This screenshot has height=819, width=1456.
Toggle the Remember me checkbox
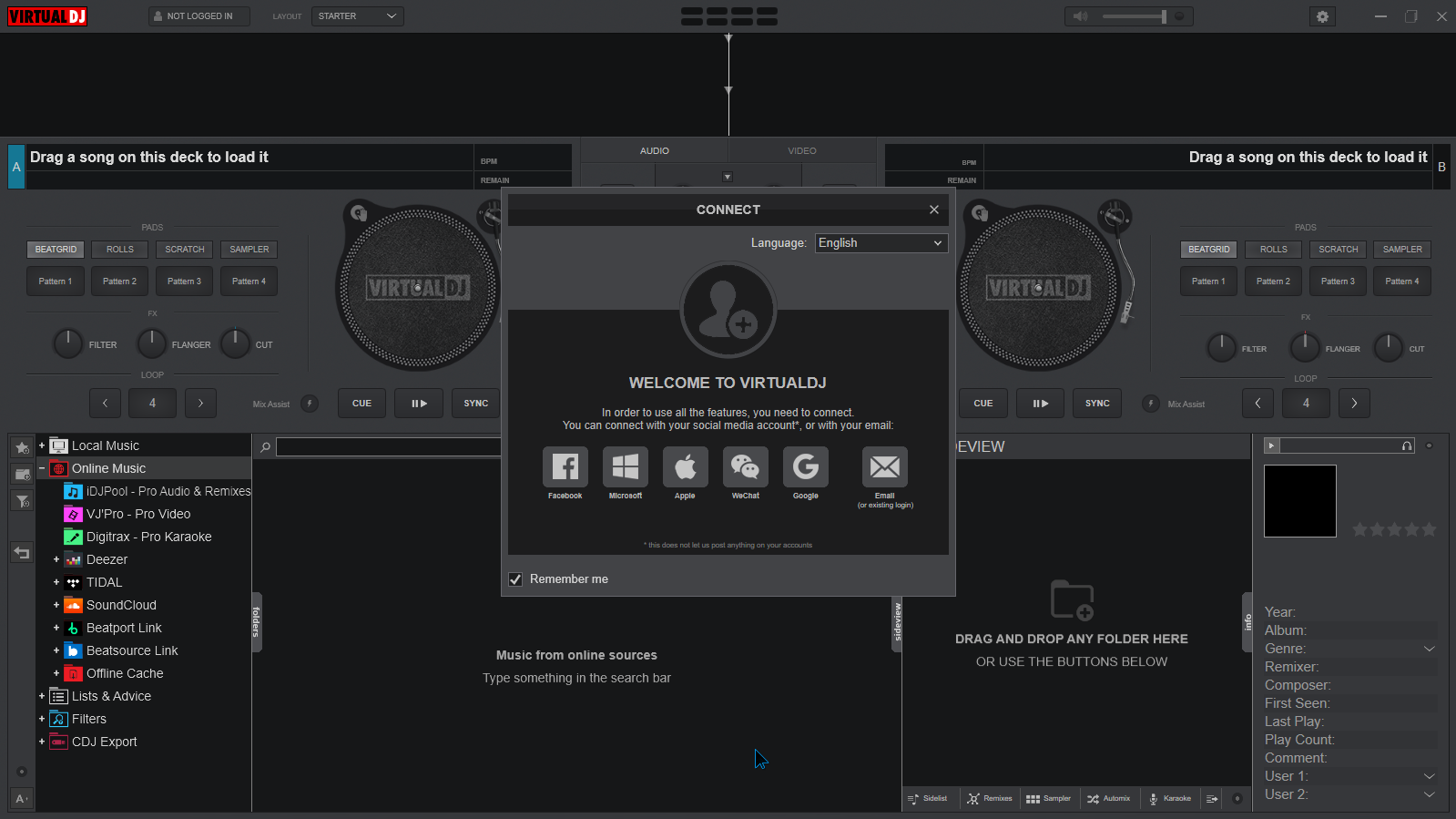click(515, 579)
